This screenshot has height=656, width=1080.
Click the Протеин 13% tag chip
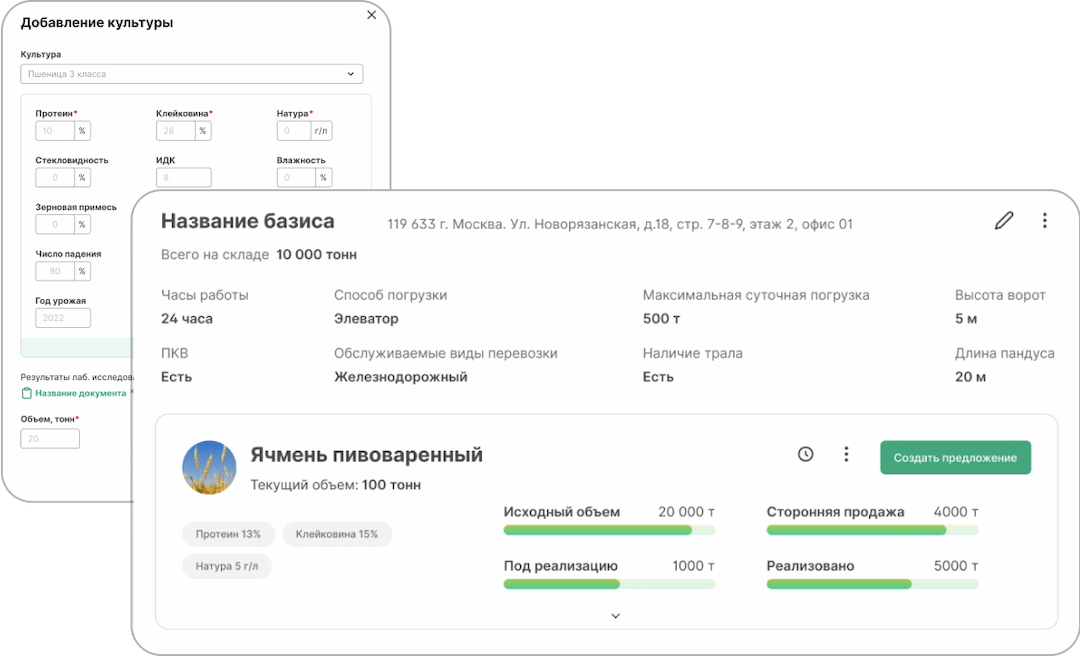click(x=228, y=534)
